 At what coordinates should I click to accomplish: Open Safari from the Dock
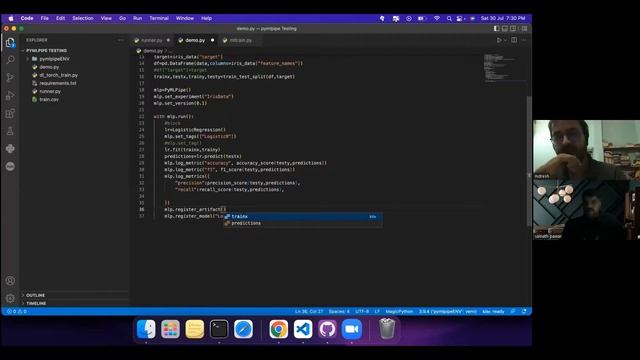[244, 329]
